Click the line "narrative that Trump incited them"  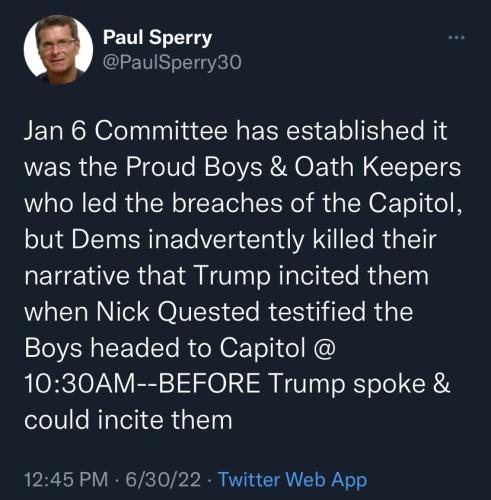[226, 275]
